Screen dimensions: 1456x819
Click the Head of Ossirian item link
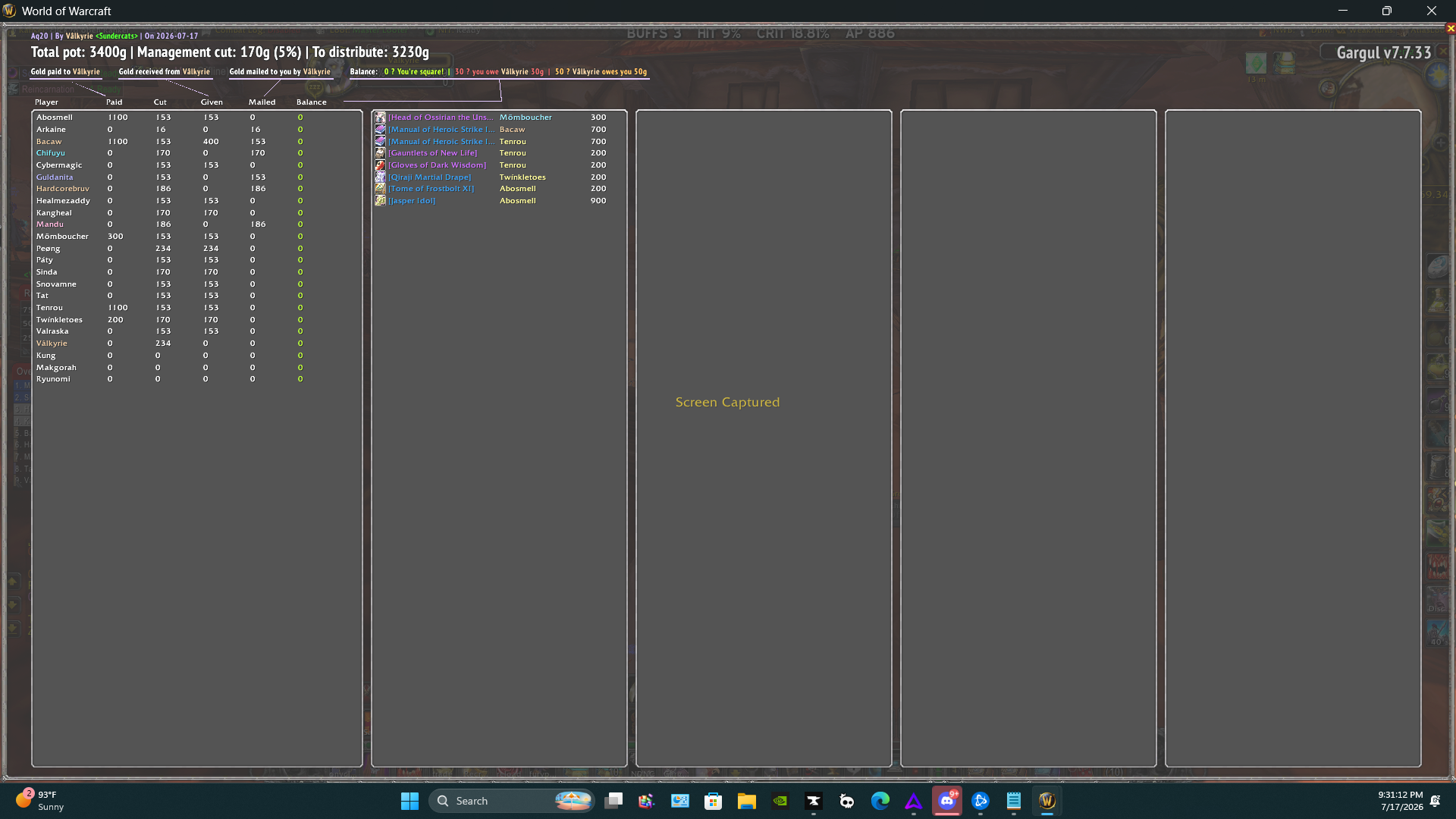(x=441, y=118)
